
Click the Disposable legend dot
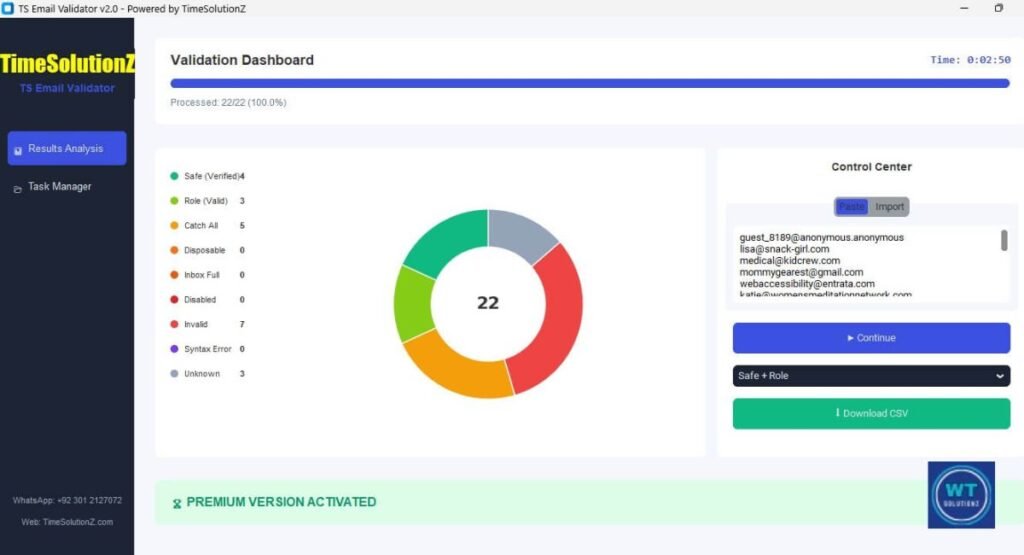click(x=174, y=250)
